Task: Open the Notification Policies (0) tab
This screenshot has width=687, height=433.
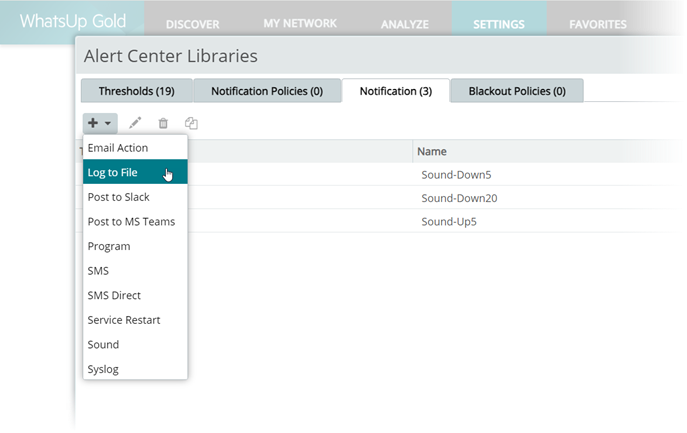Action: (267, 91)
